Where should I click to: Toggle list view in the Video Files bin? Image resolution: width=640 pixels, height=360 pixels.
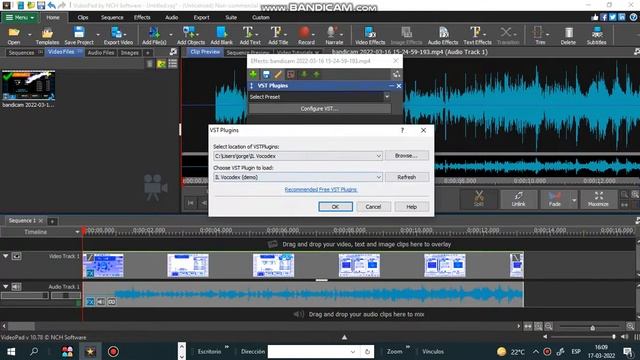[173, 64]
